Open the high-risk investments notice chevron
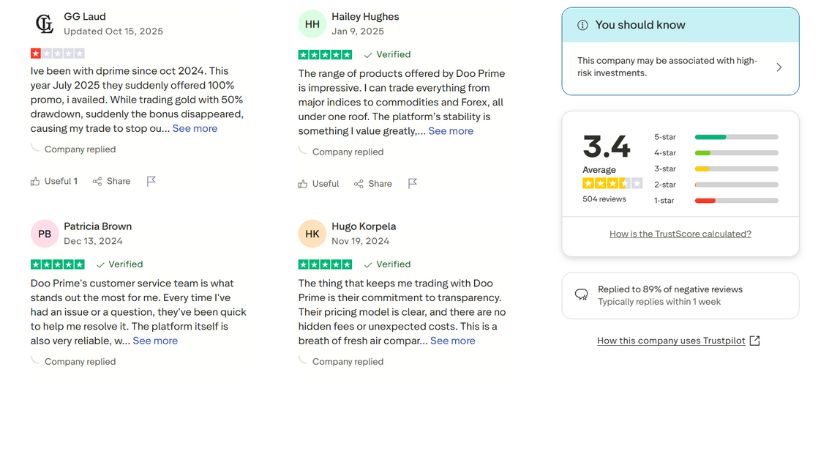Viewport: 840px width, 473px height. pos(779,67)
